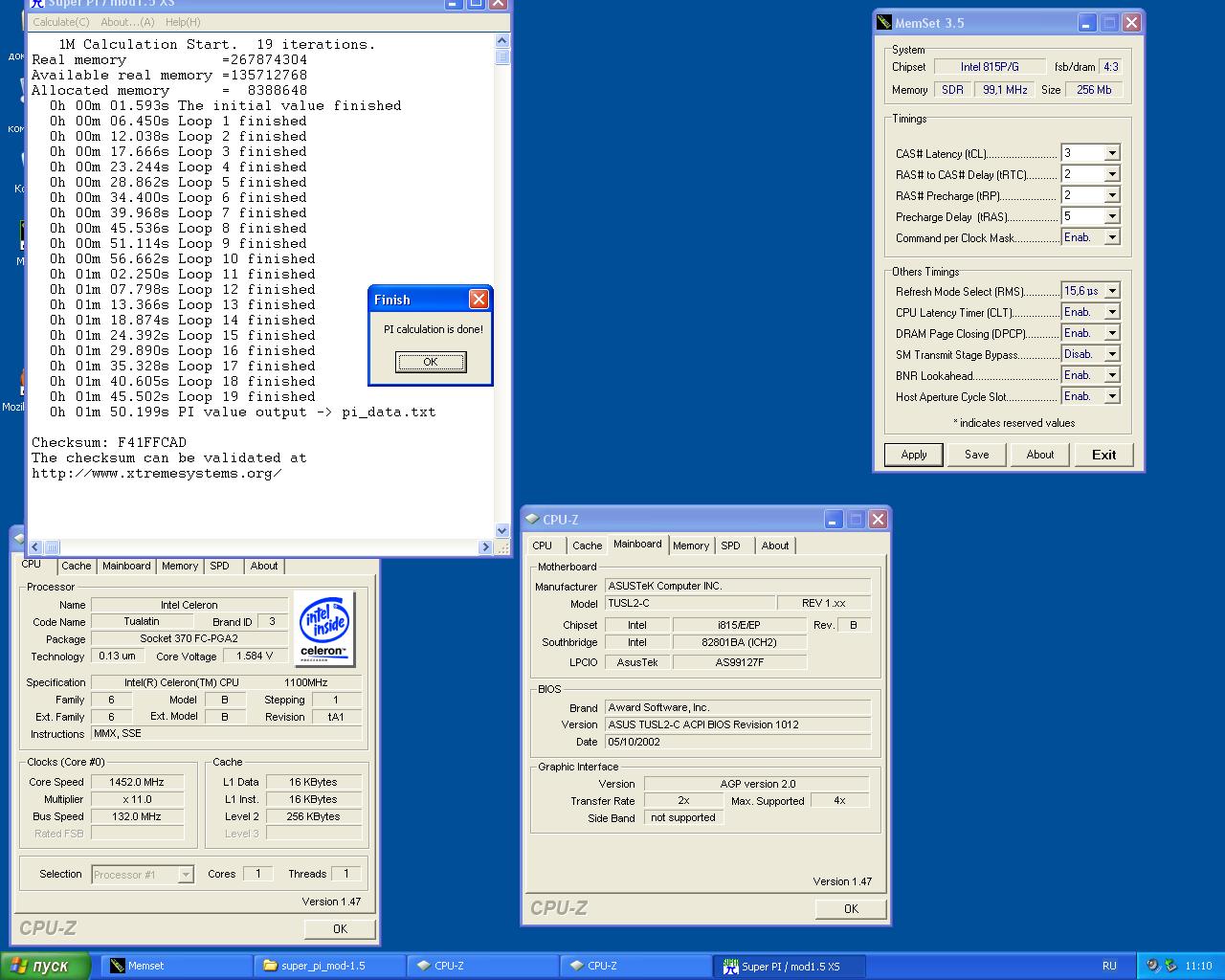Activate second CPU-Z taskbar button
The image size is (1225, 980).
click(635, 966)
